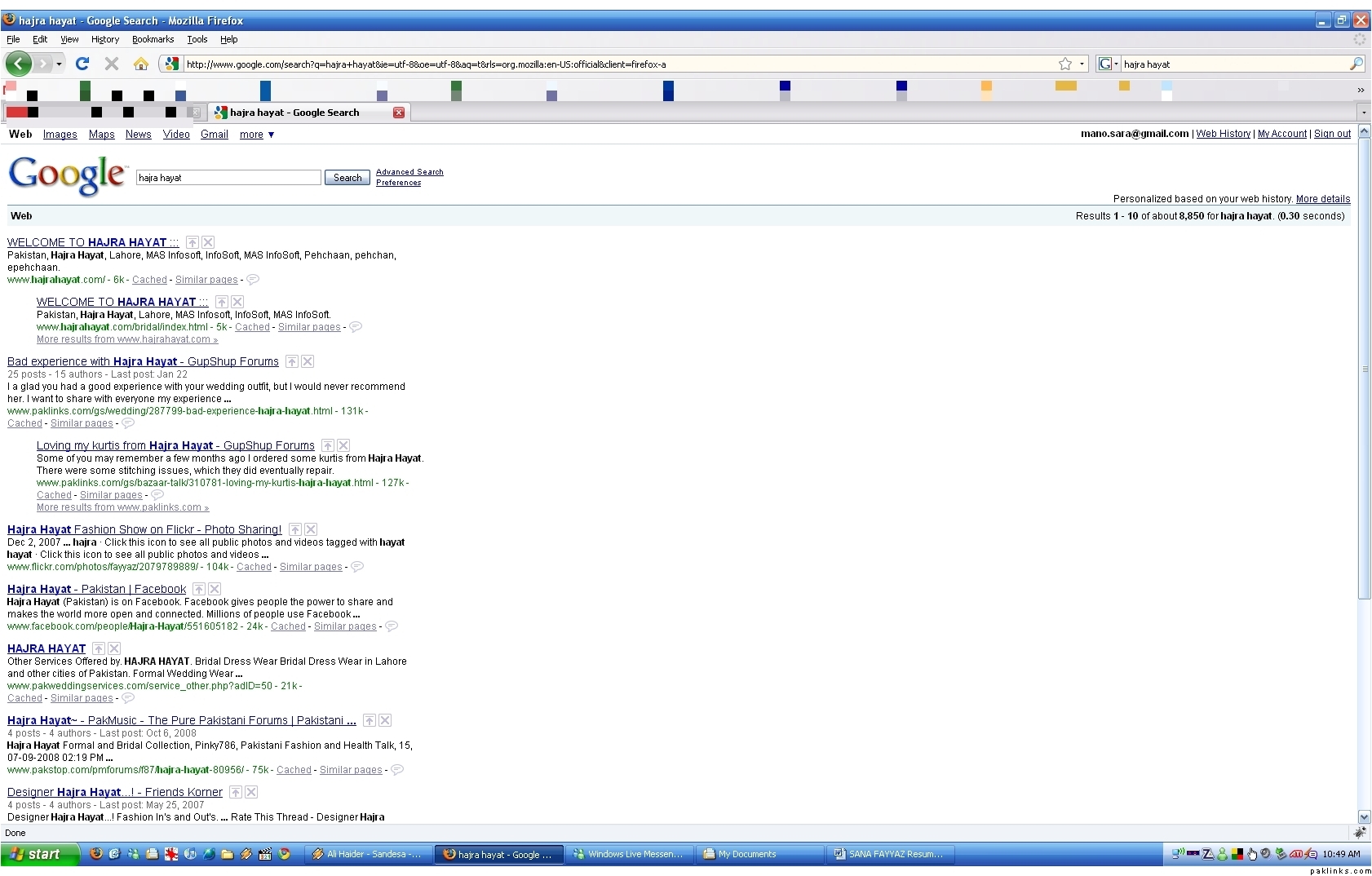Switch to My Documents in the taskbar
This screenshot has height=876, width=1372.
point(759,854)
